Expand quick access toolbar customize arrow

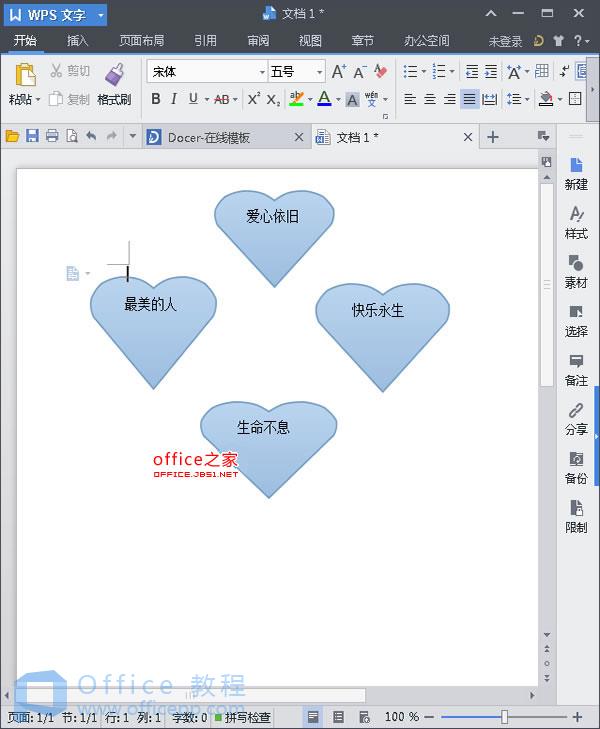(132, 136)
